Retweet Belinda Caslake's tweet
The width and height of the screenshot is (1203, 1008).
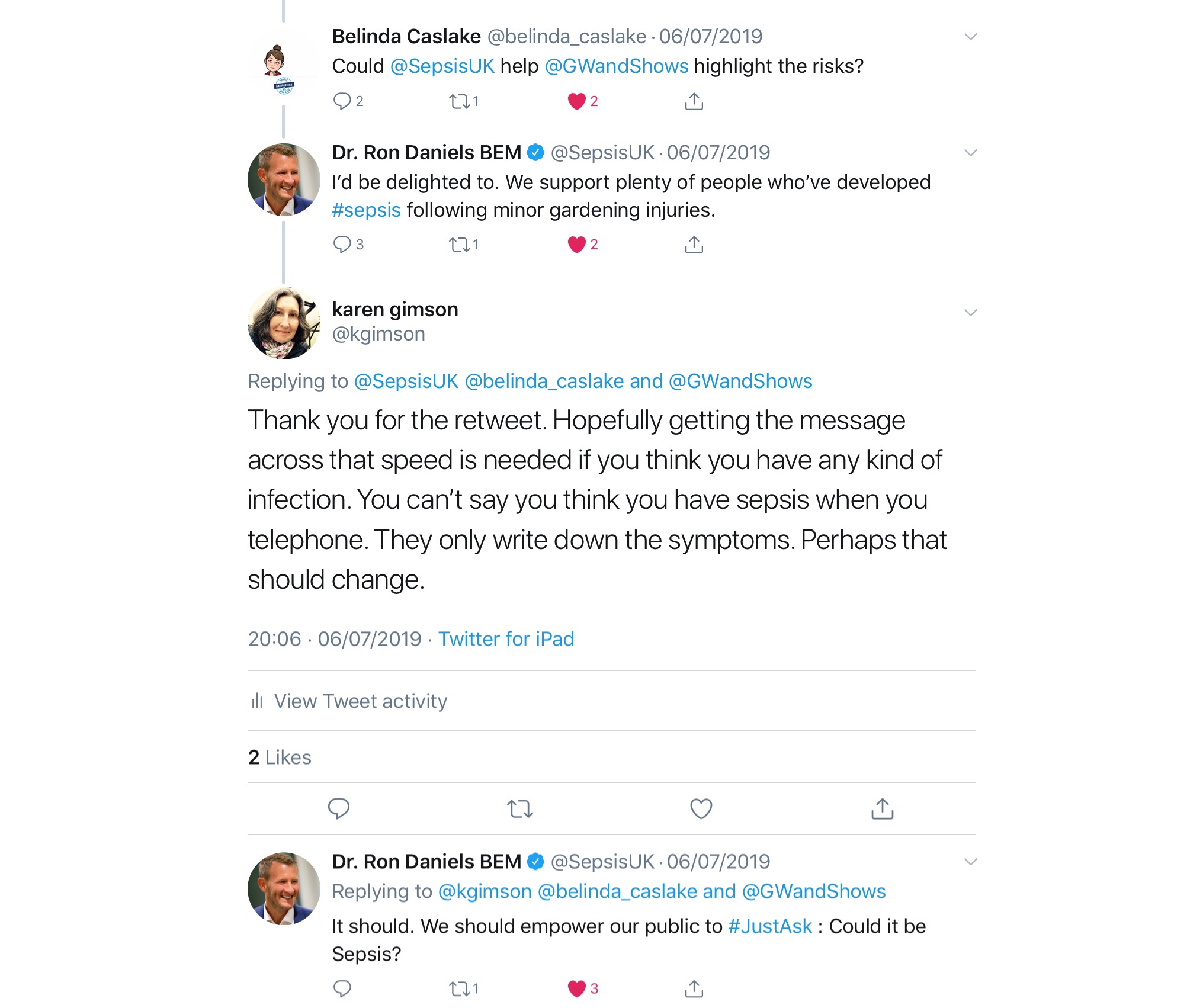pyautogui.click(x=460, y=101)
